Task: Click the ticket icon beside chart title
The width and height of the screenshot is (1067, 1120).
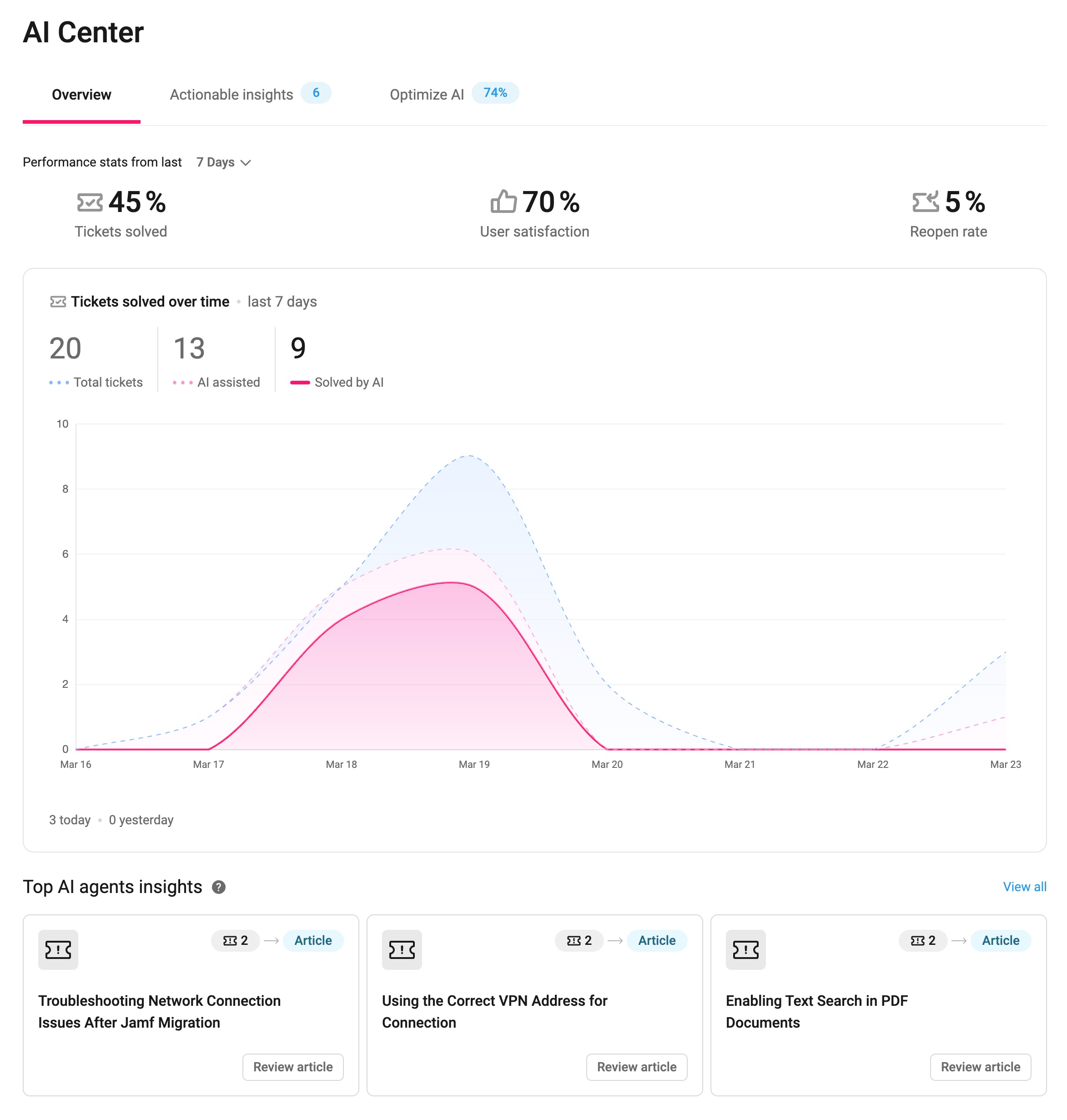Action: pyautogui.click(x=58, y=302)
